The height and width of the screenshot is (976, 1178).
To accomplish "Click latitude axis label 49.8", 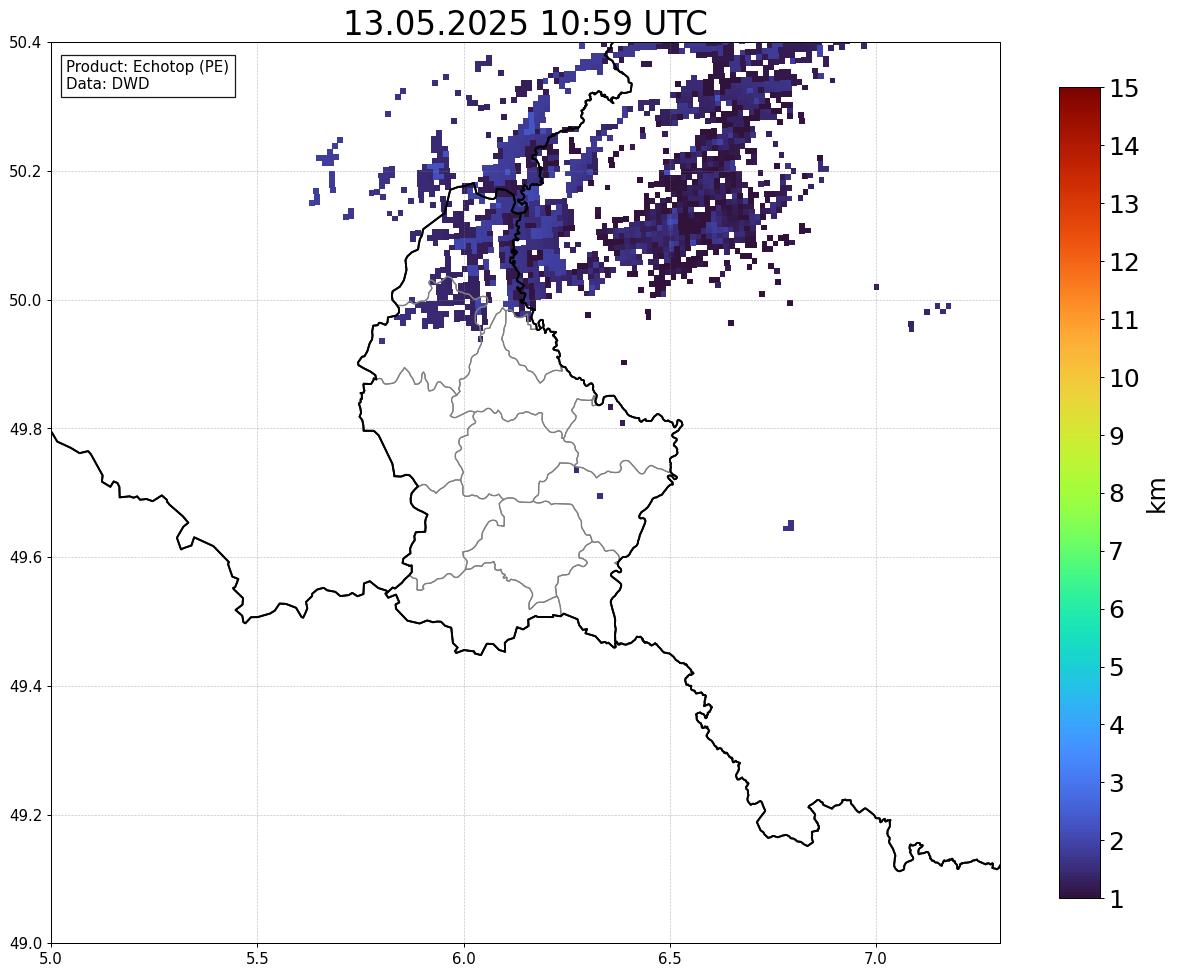I will (x=25, y=429).
